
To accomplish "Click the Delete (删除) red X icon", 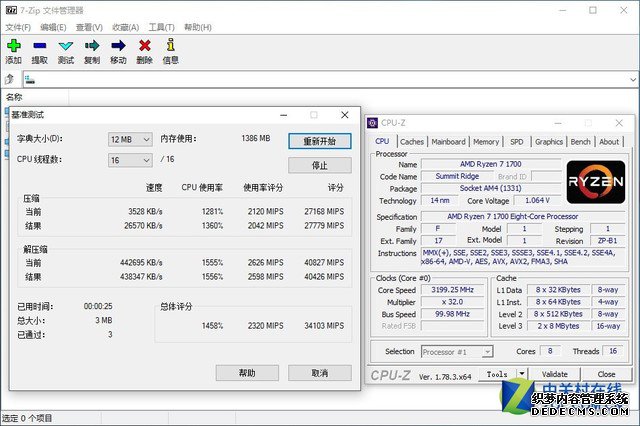I will (x=144, y=46).
